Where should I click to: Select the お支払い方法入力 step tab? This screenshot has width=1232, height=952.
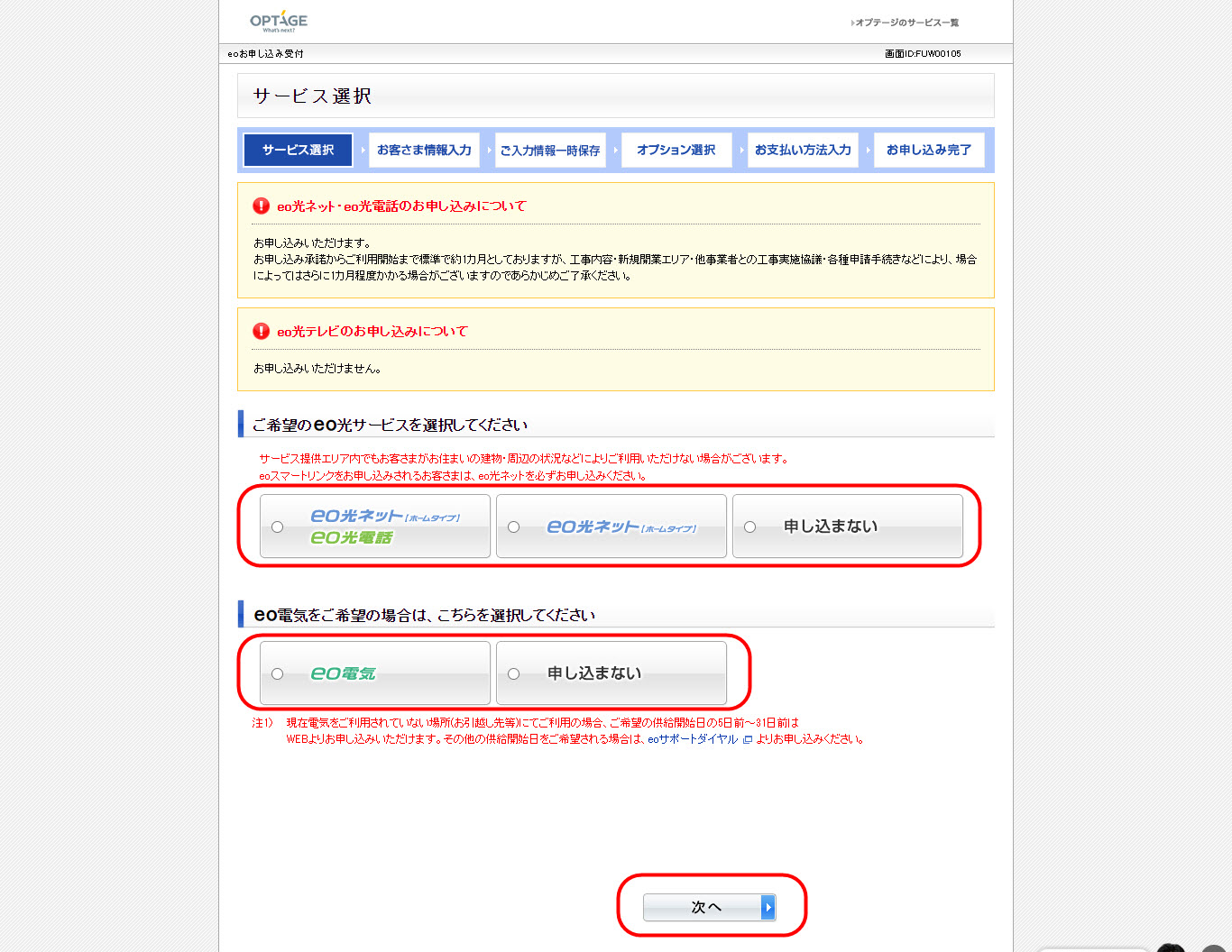[x=803, y=150]
